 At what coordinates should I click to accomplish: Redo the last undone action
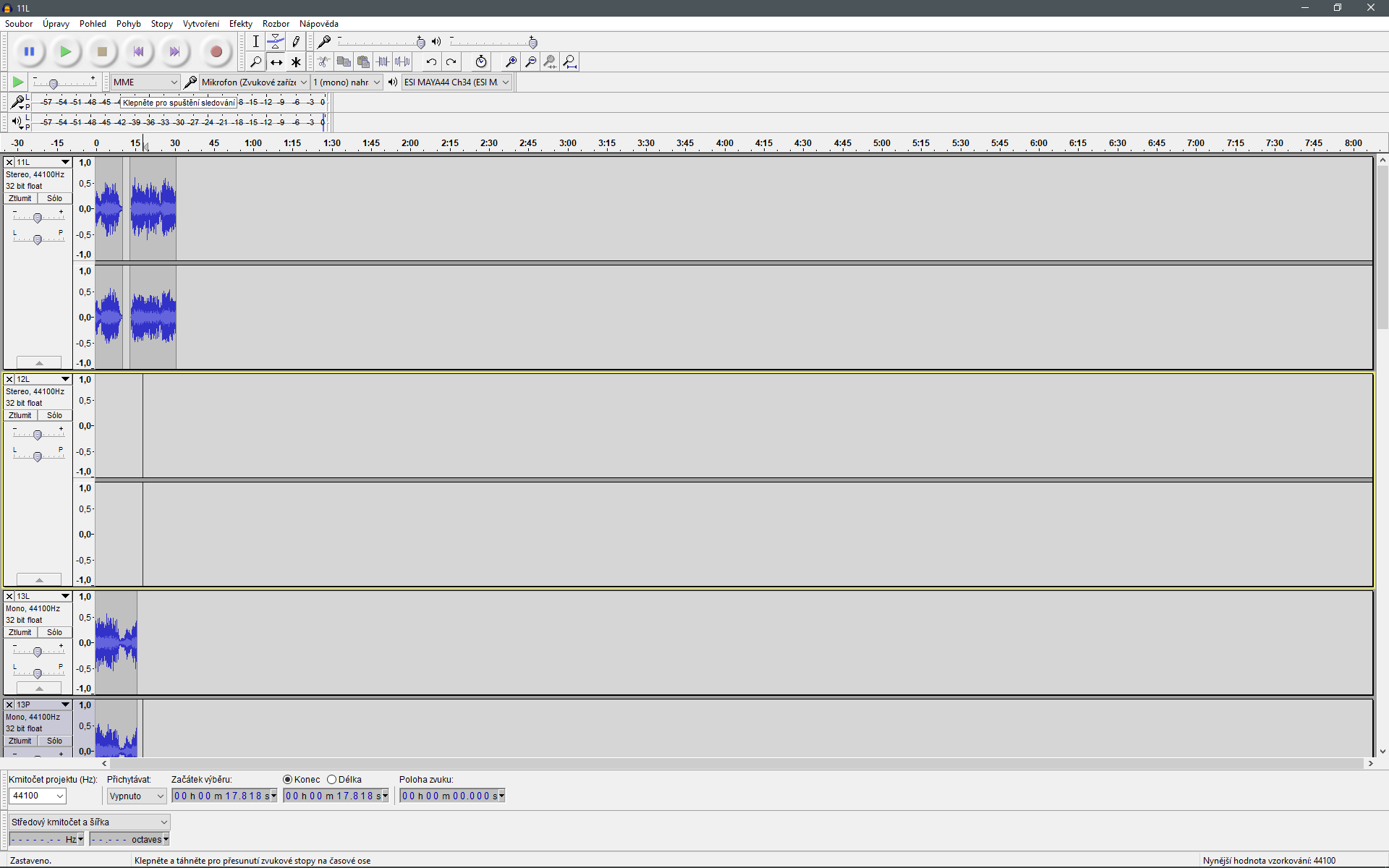pyautogui.click(x=451, y=61)
